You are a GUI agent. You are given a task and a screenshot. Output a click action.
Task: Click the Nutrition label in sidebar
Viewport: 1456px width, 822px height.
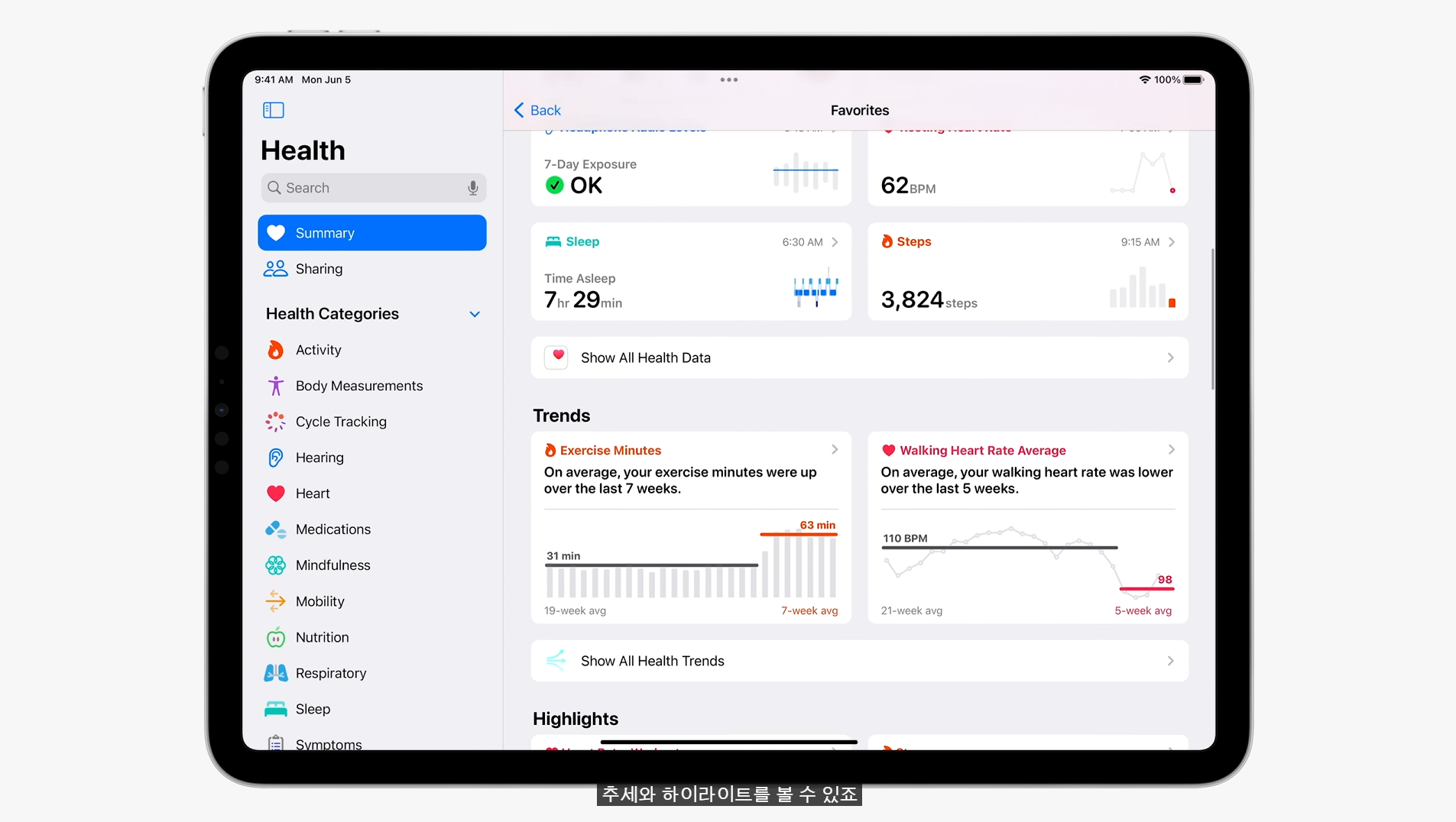tap(323, 637)
